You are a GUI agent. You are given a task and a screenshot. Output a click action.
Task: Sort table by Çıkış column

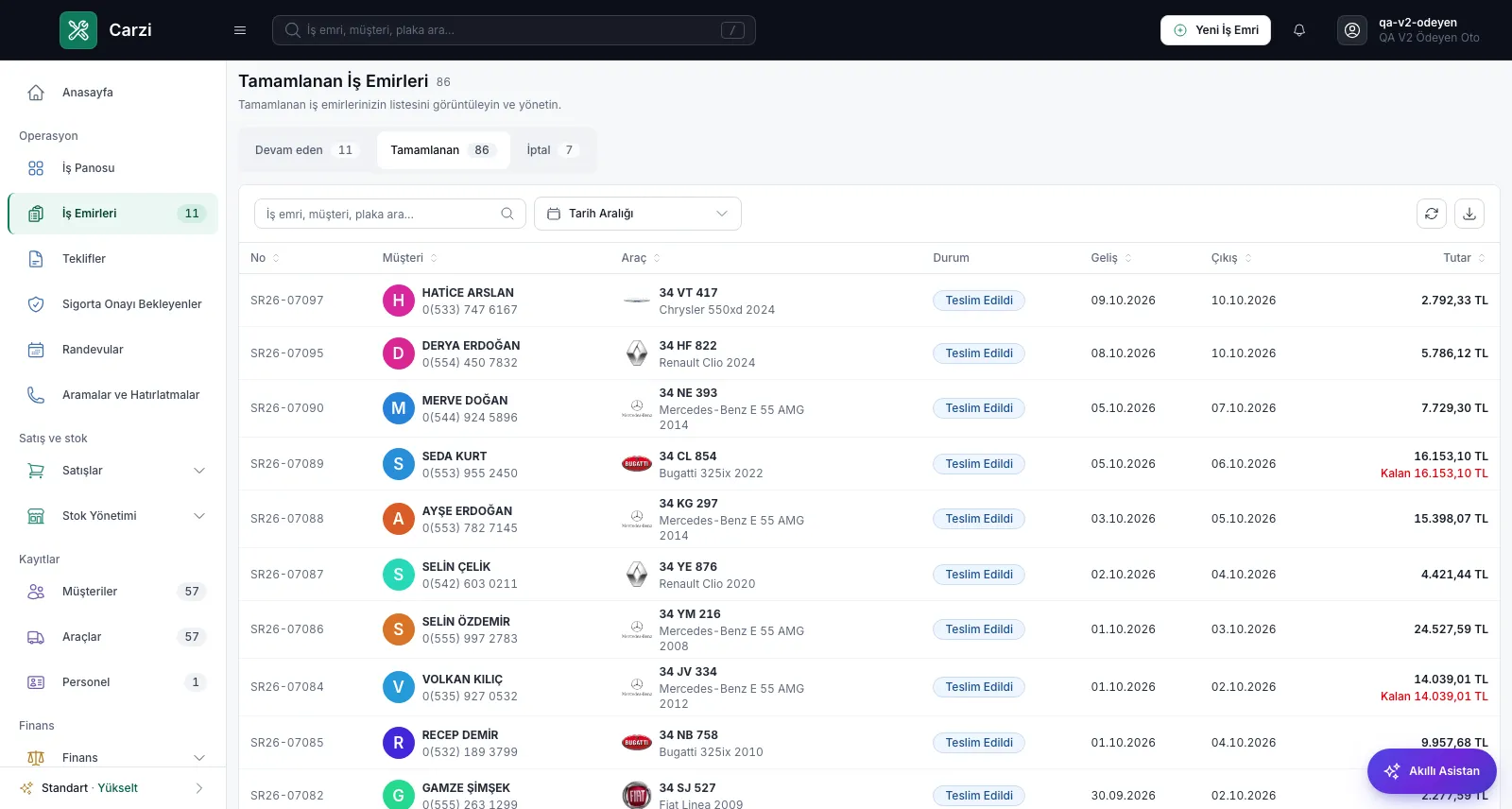pos(1231,258)
